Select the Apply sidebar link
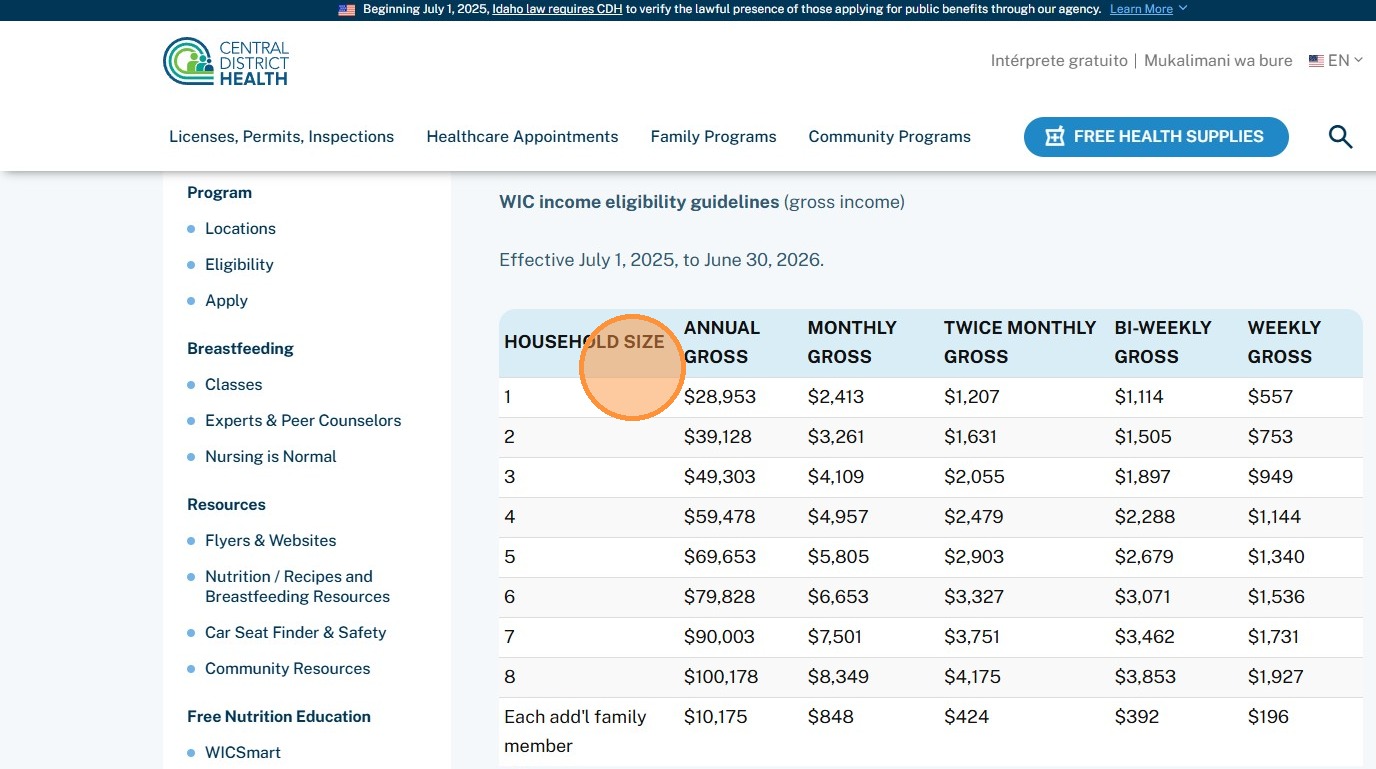This screenshot has height=769, width=1376. (226, 301)
